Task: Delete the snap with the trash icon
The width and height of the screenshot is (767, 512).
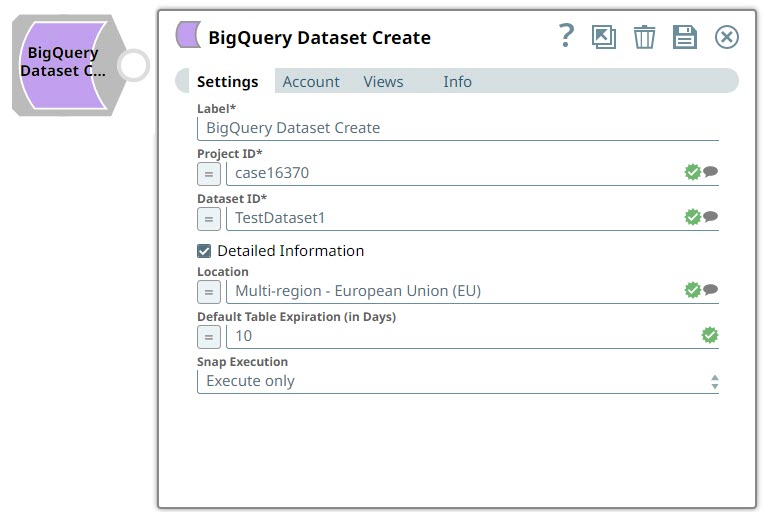Action: click(644, 37)
